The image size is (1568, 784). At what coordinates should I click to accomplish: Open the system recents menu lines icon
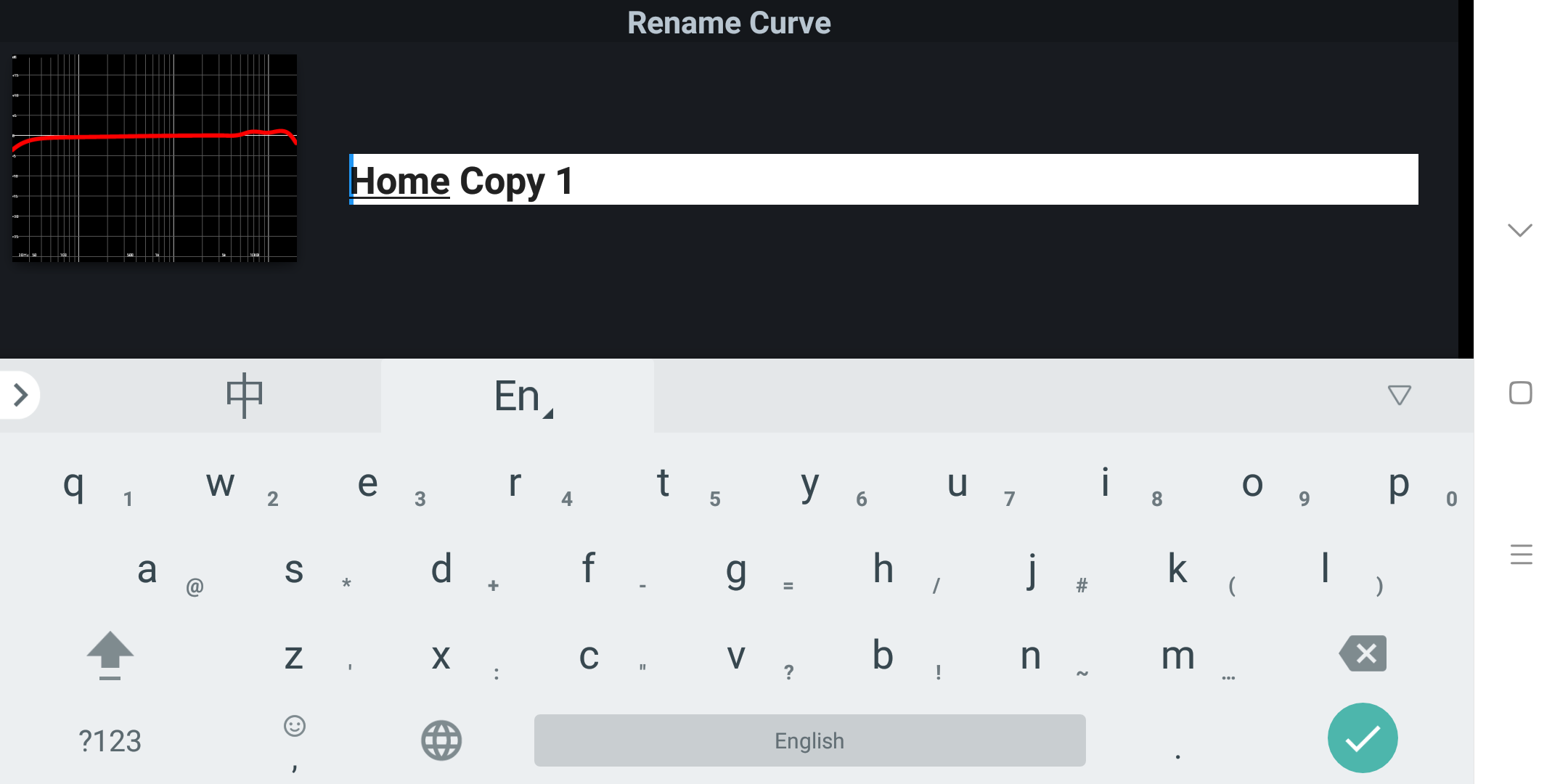(x=1521, y=555)
